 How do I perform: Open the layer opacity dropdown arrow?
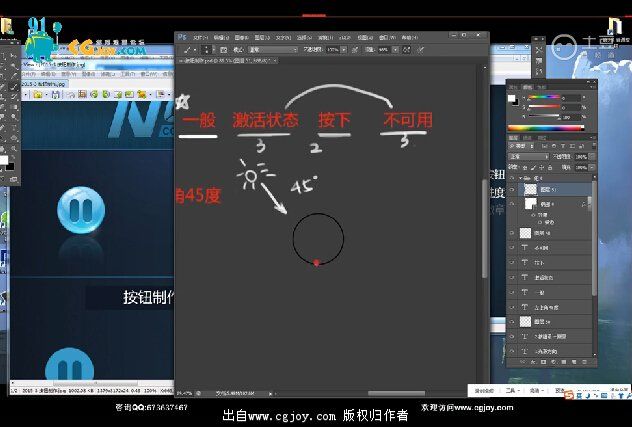click(x=592, y=156)
